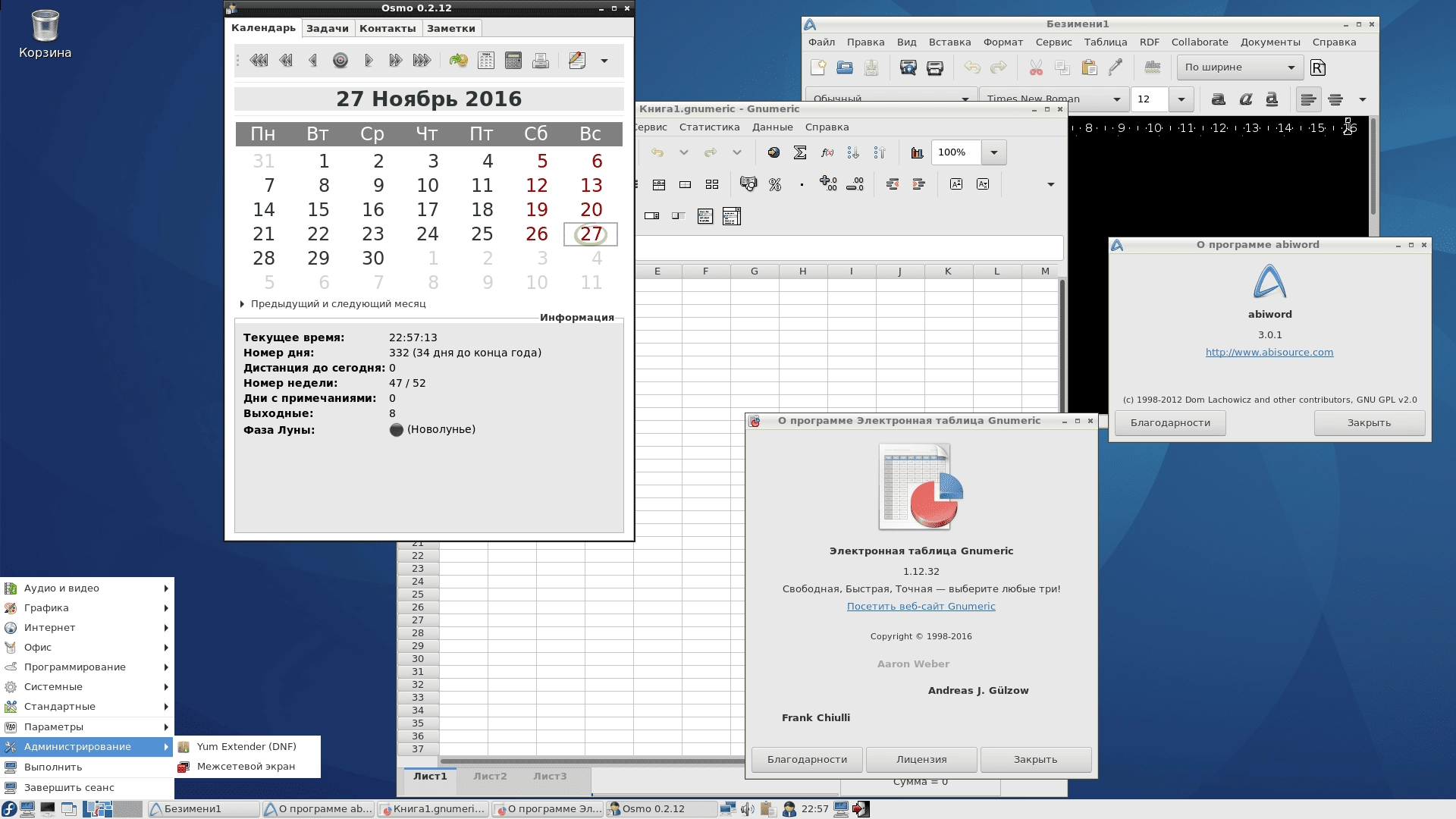The image size is (1456, 819).
Task: Click Закрыть in Gnumeric about dialog
Action: tap(1035, 760)
